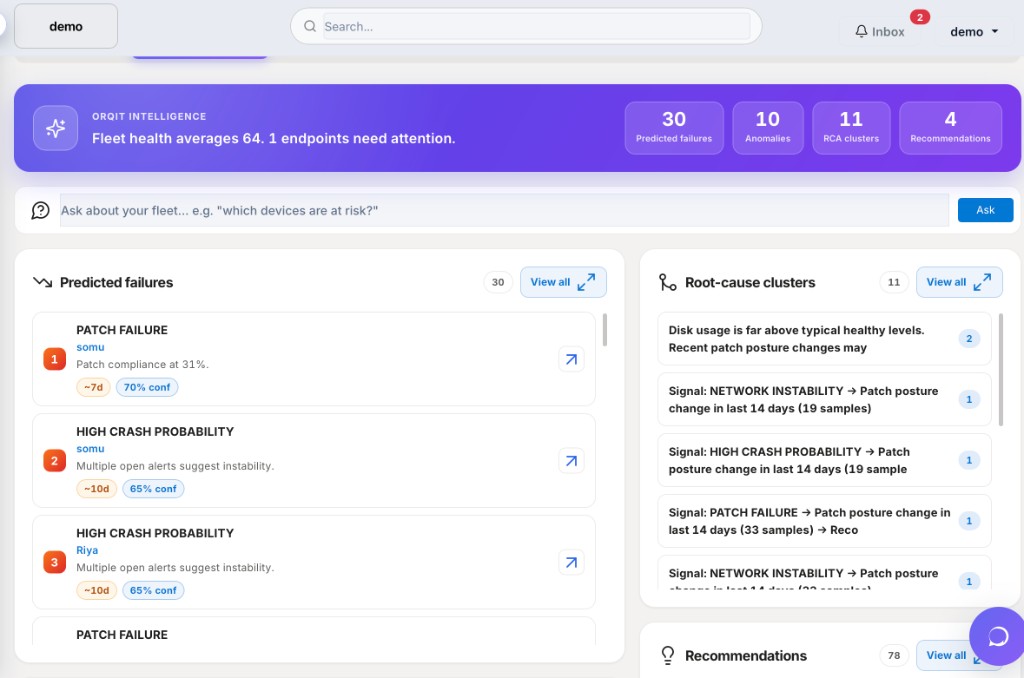The height and width of the screenshot is (678, 1024).
Task: View all Root-cause clusters
Action: tap(959, 282)
